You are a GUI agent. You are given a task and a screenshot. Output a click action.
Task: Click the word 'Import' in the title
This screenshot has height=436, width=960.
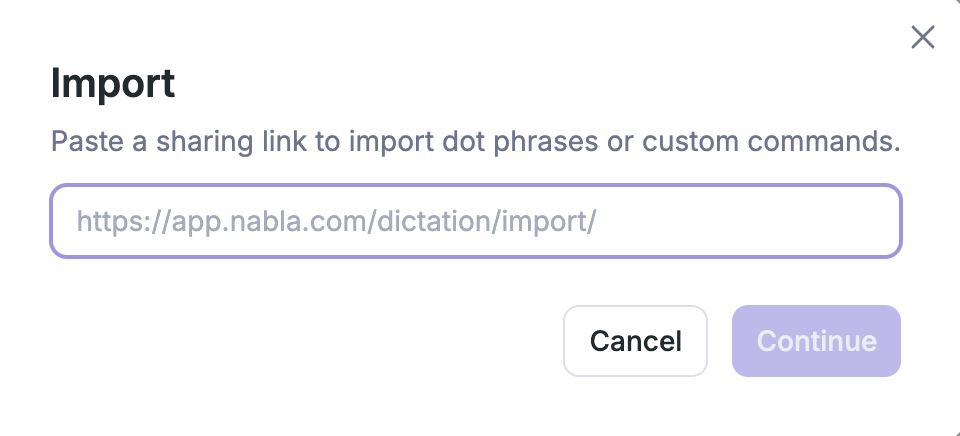(113, 83)
